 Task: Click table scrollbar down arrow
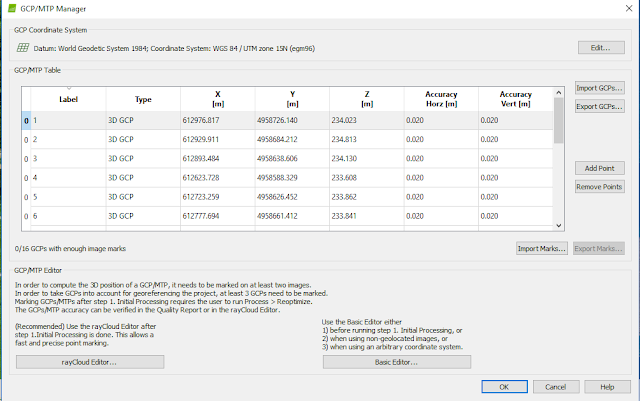[x=559, y=225]
